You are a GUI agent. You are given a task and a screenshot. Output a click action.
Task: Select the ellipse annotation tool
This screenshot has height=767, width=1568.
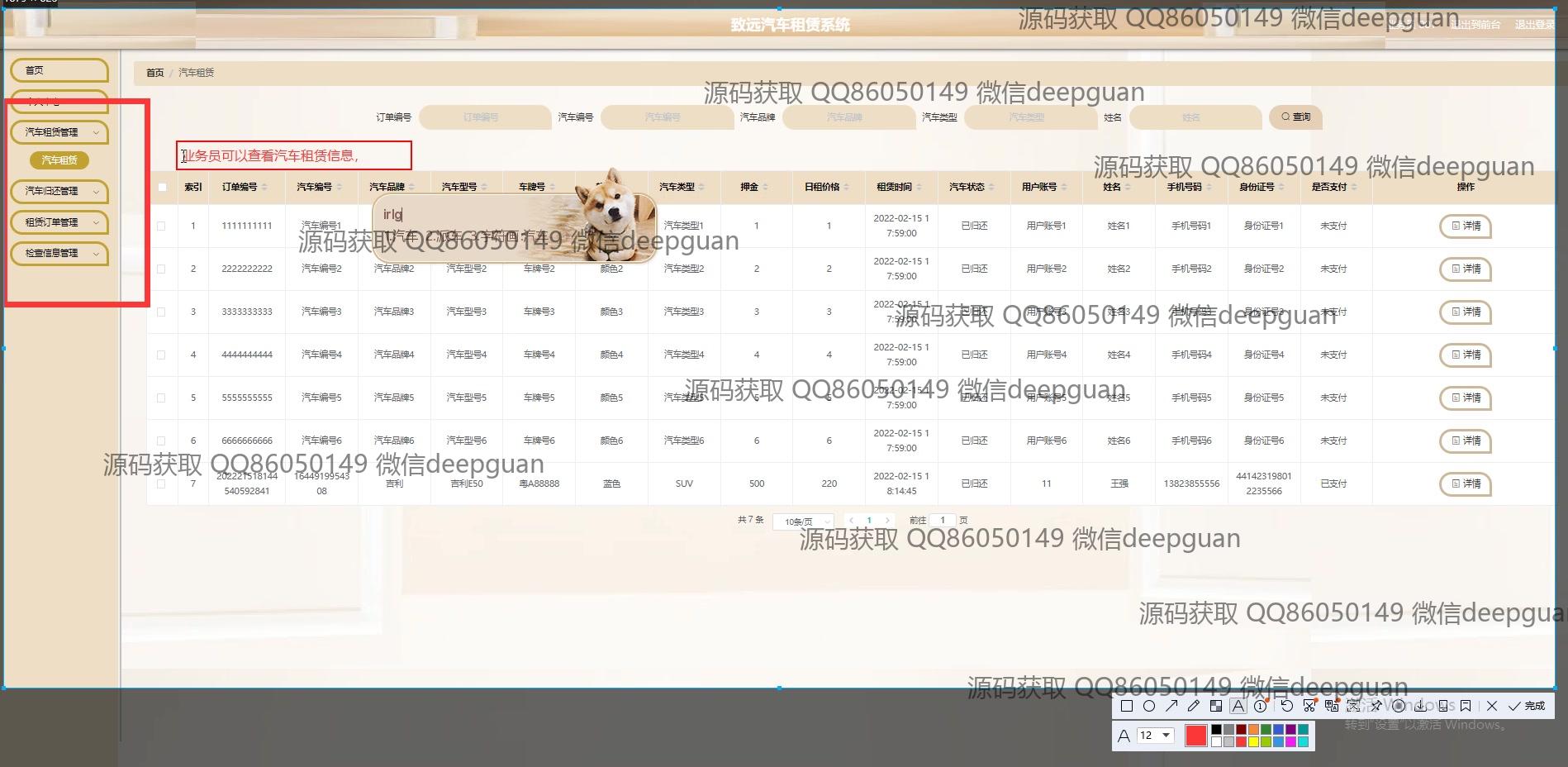pyautogui.click(x=1148, y=706)
